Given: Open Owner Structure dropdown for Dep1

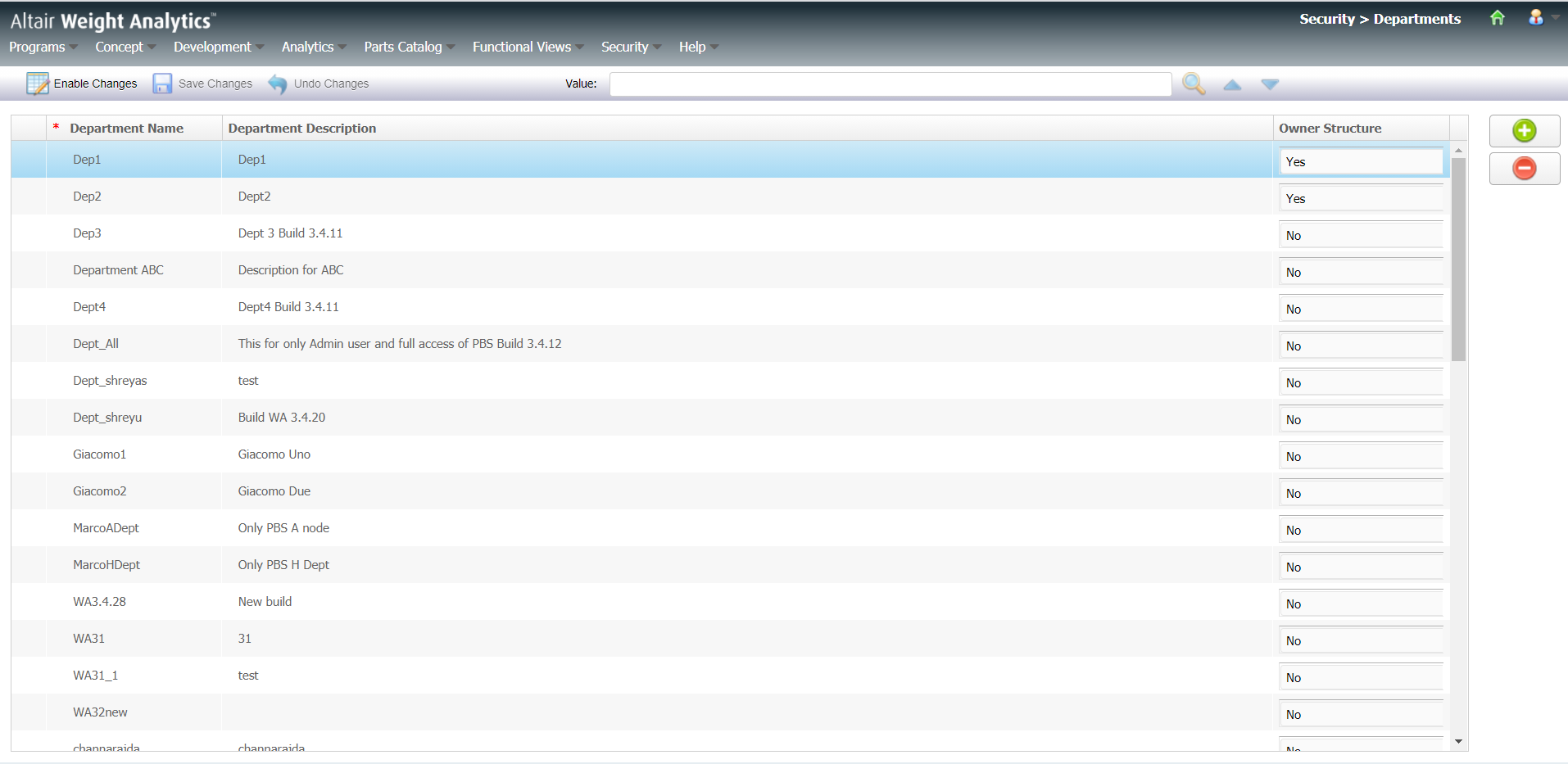Looking at the screenshot, I should click(1361, 161).
